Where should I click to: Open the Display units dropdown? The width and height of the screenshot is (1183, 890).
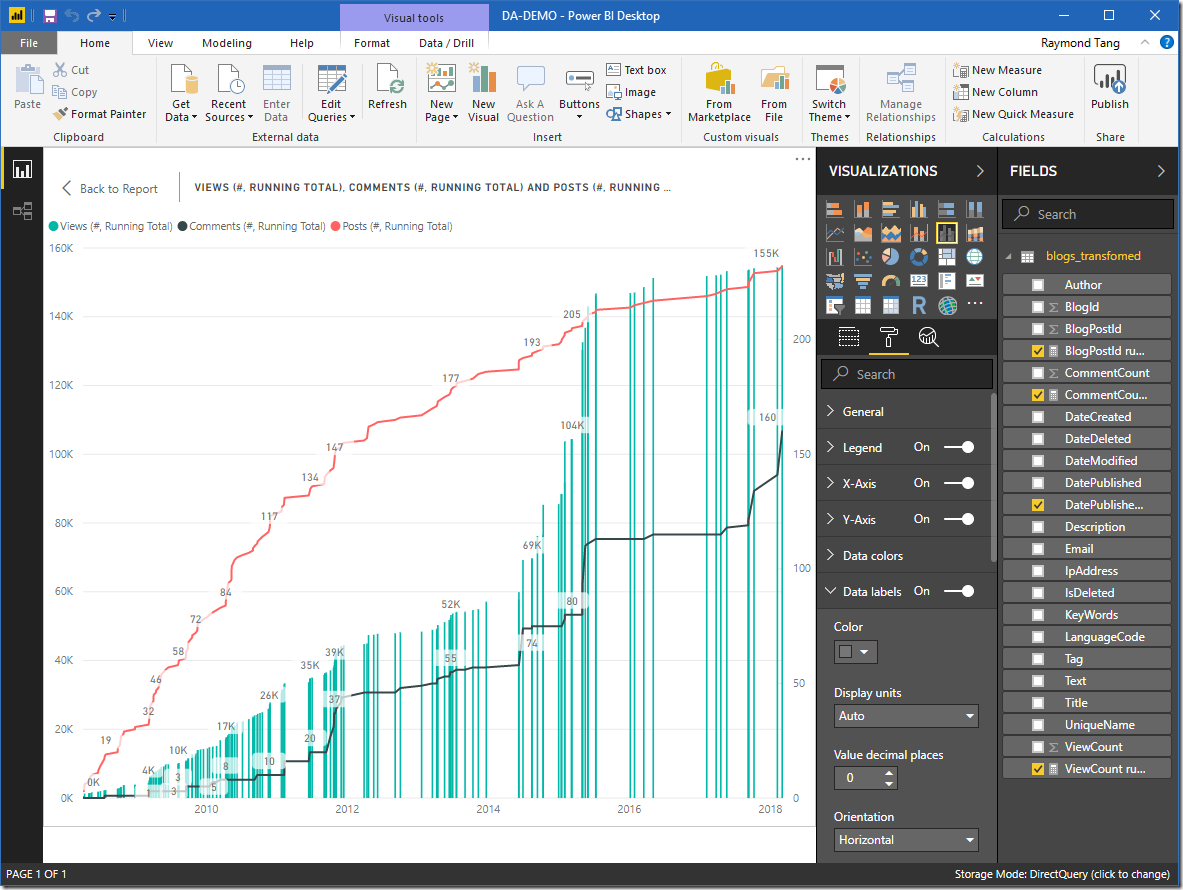(x=906, y=716)
